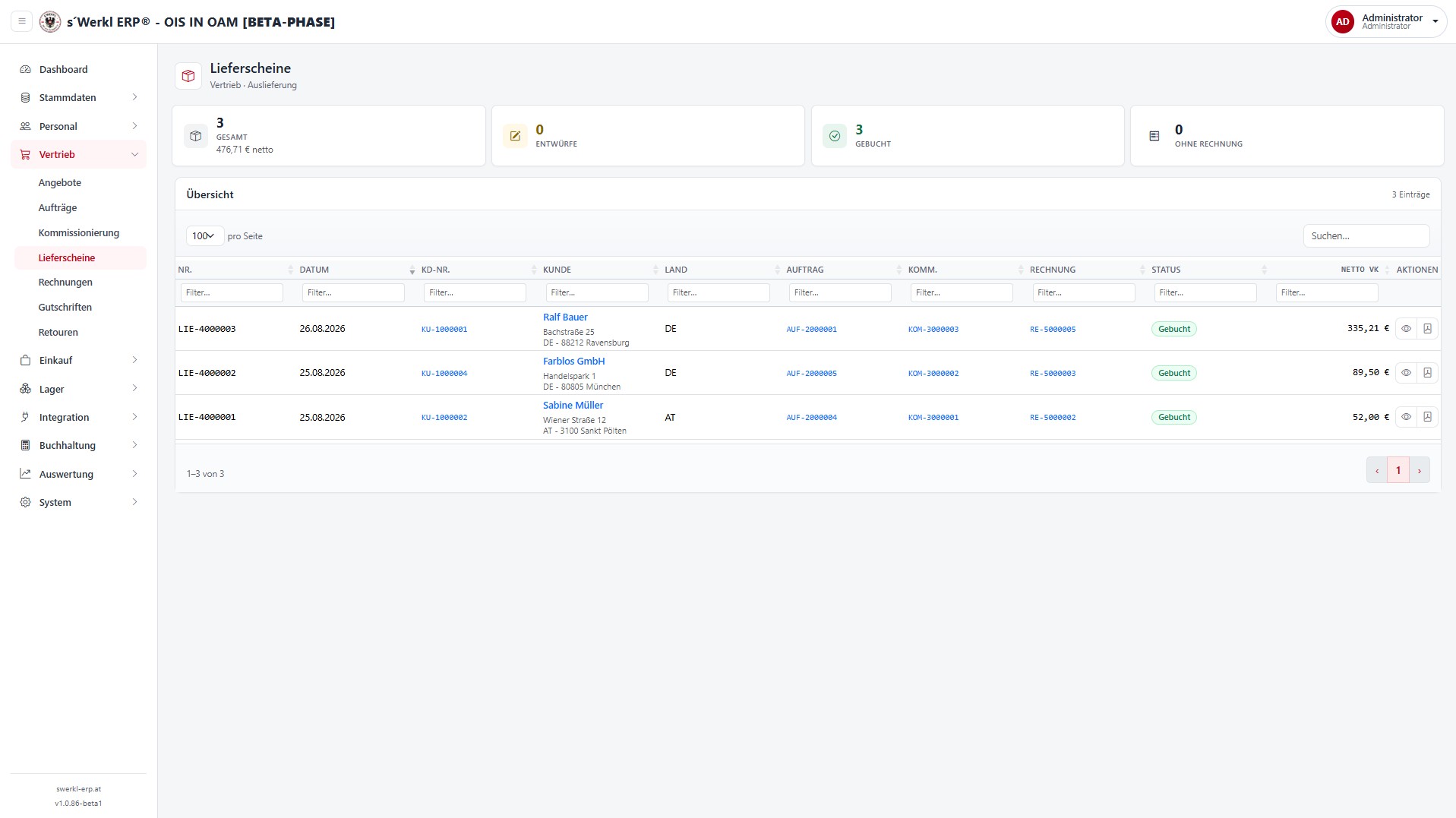Click the Entwürfe summary card edit icon
Viewport: 1456px width, 818px height.
tap(515, 136)
